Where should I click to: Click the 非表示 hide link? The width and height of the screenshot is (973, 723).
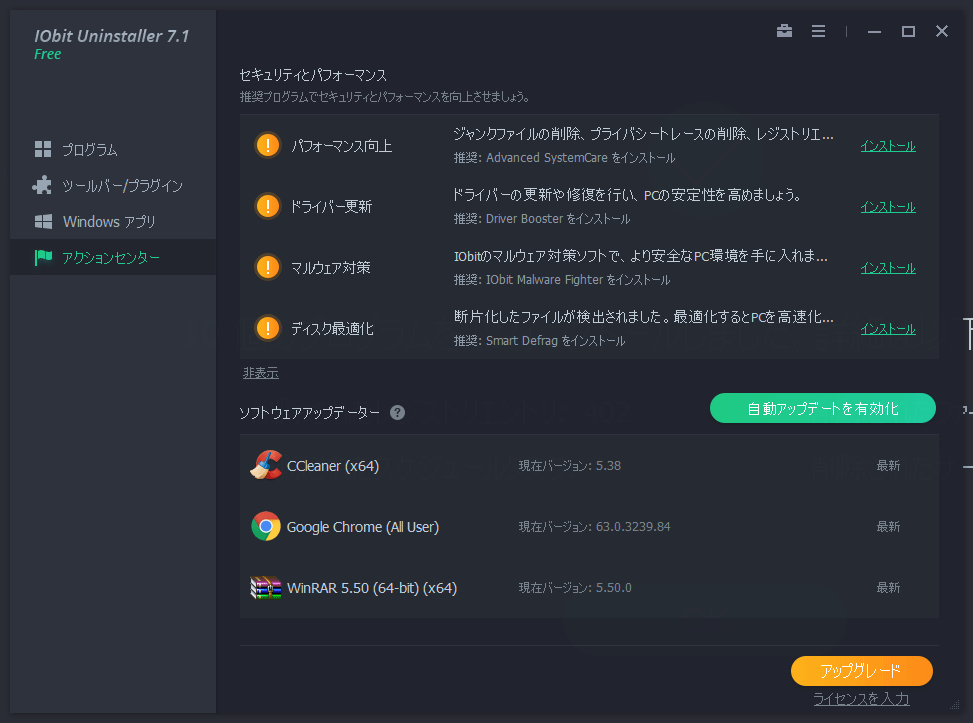261,373
